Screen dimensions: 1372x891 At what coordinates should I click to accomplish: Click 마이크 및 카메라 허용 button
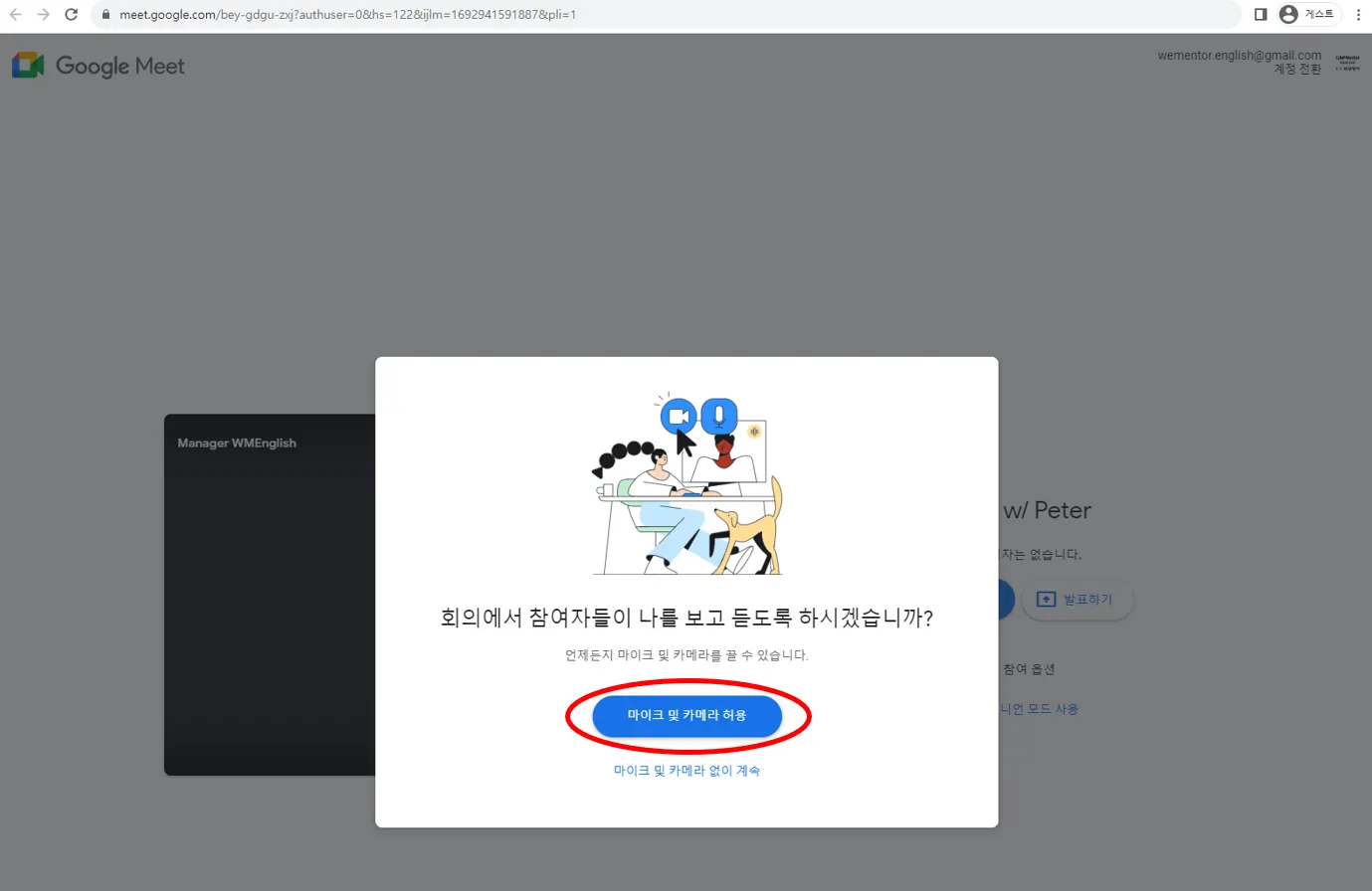click(686, 716)
